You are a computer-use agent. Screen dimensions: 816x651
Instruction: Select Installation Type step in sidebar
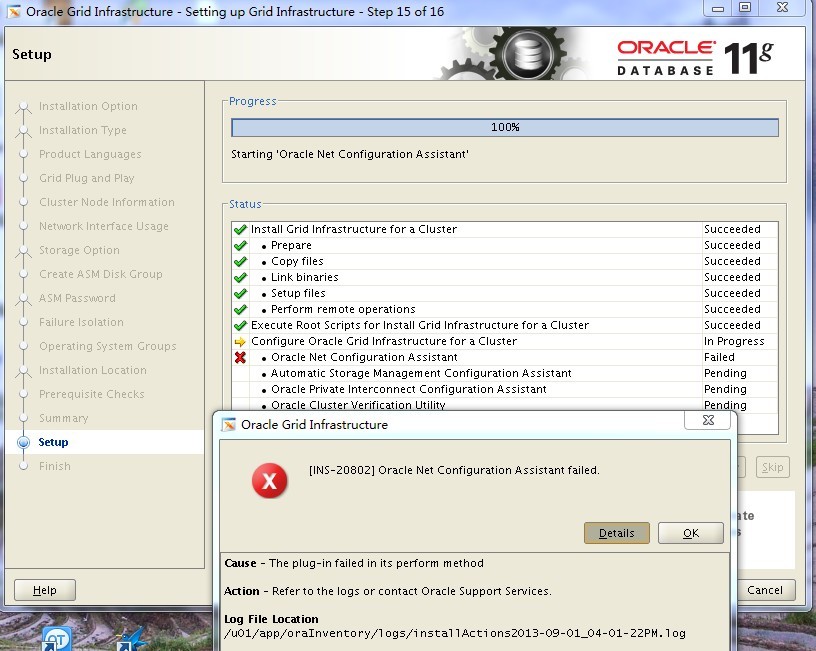pyautogui.click(x=83, y=130)
